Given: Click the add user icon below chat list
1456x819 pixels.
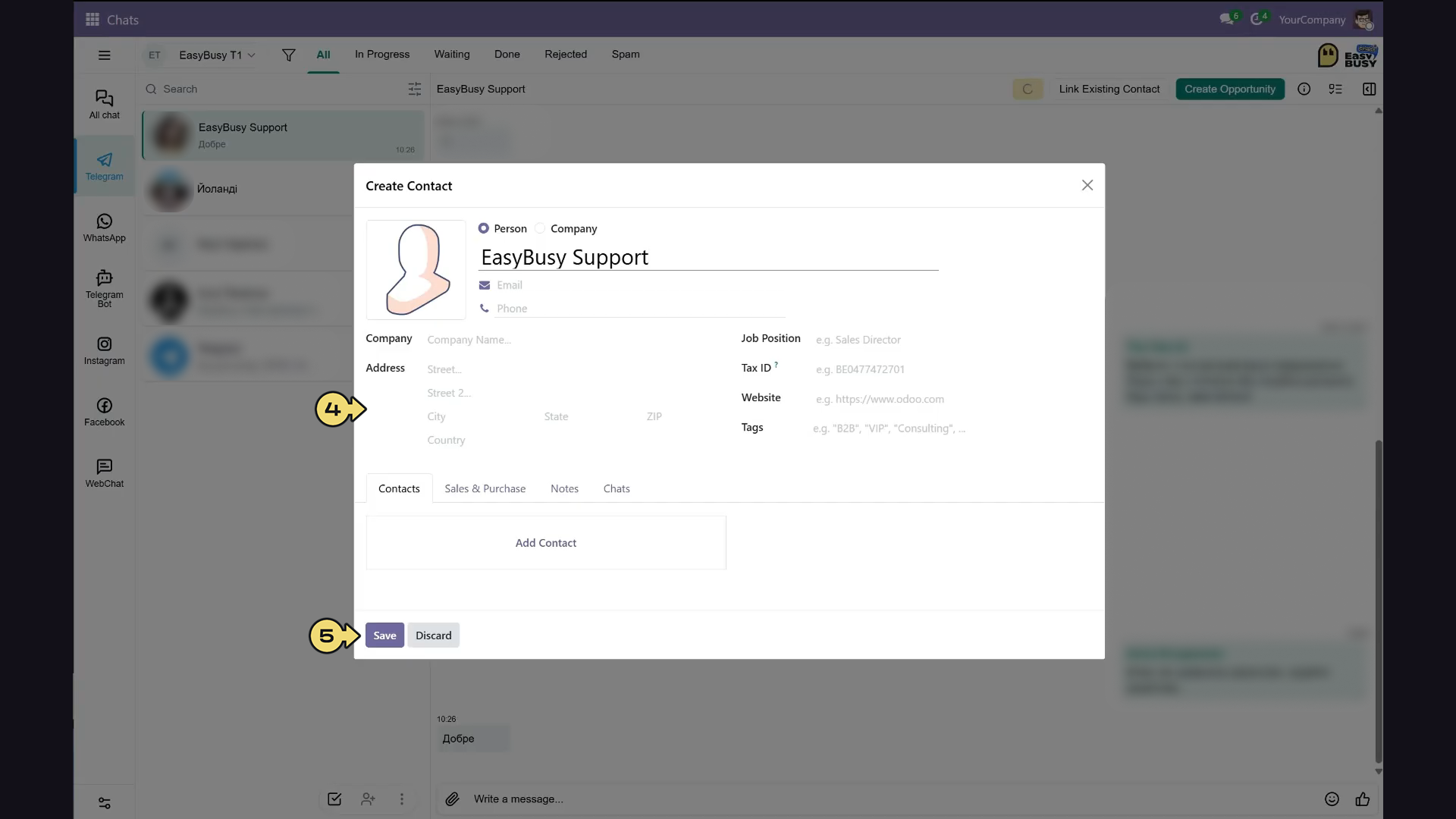Looking at the screenshot, I should [369, 799].
